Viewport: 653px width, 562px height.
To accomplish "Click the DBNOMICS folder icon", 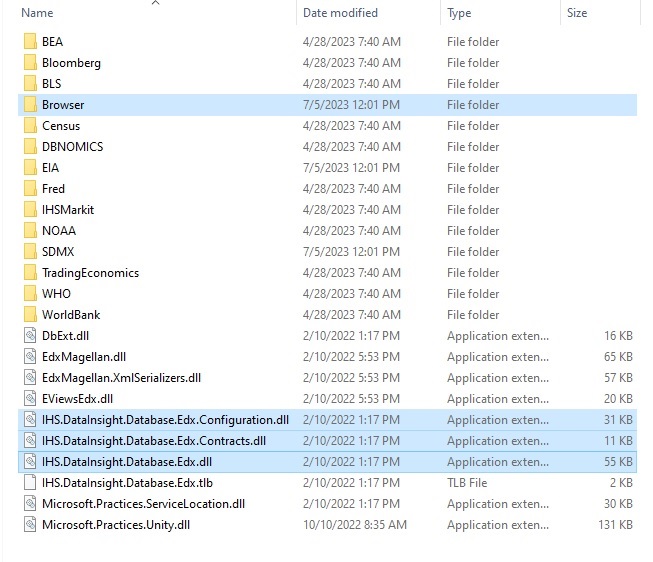I will click(30, 147).
